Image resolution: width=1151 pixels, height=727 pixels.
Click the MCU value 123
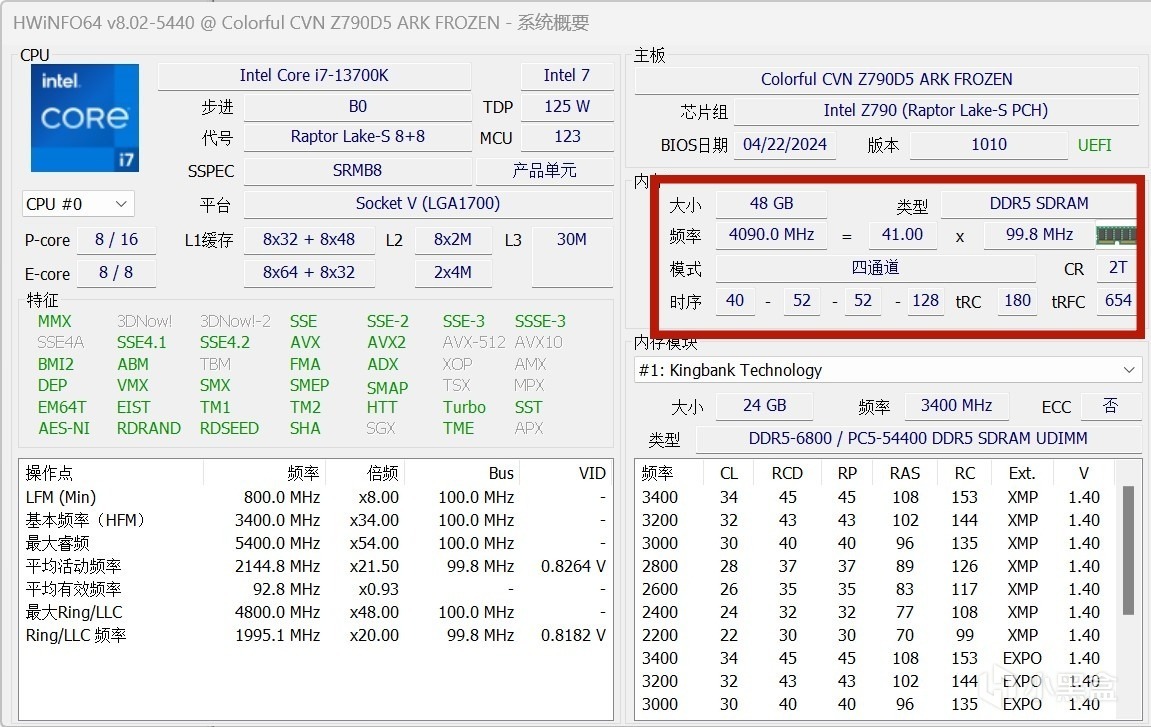click(567, 137)
